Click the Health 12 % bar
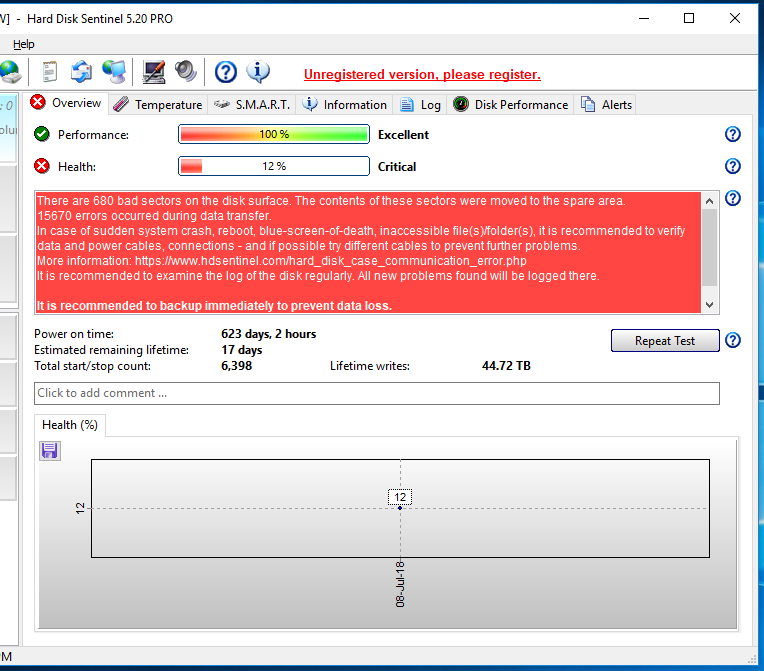Image resolution: width=764 pixels, height=671 pixels. 274,166
